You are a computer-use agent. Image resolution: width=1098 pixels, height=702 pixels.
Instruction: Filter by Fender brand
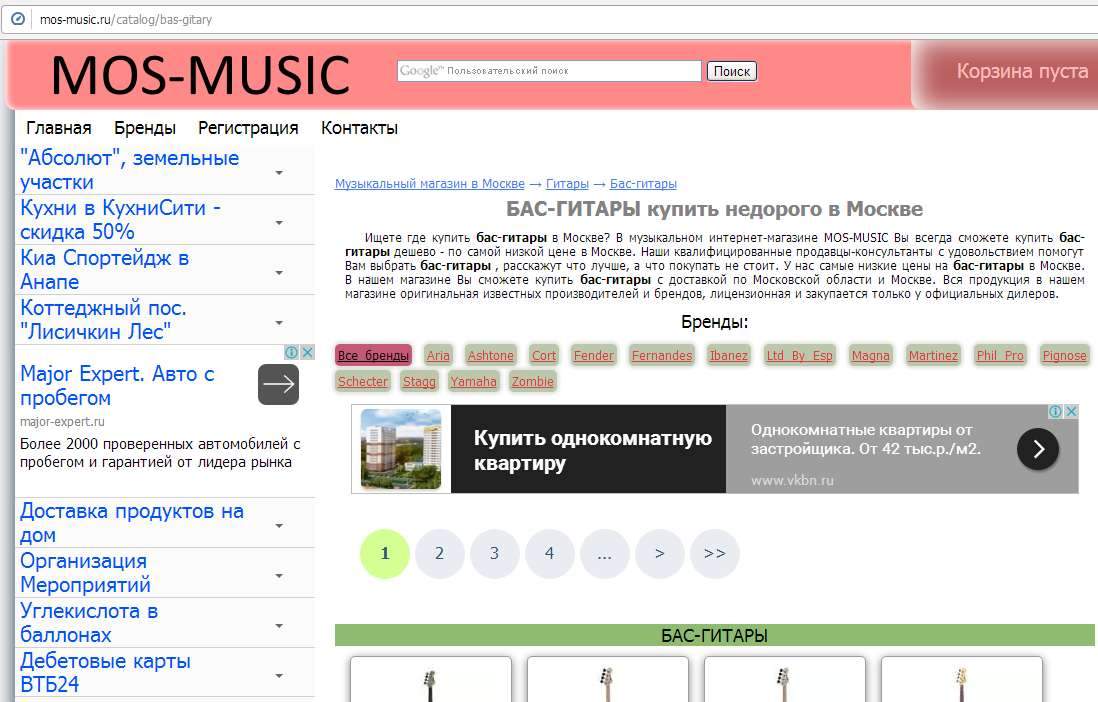tap(593, 355)
